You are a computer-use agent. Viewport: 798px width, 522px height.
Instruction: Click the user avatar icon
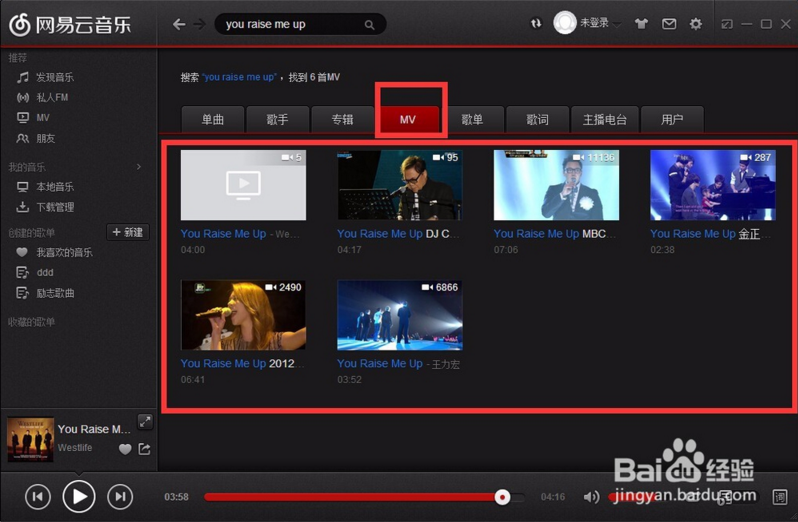point(564,22)
